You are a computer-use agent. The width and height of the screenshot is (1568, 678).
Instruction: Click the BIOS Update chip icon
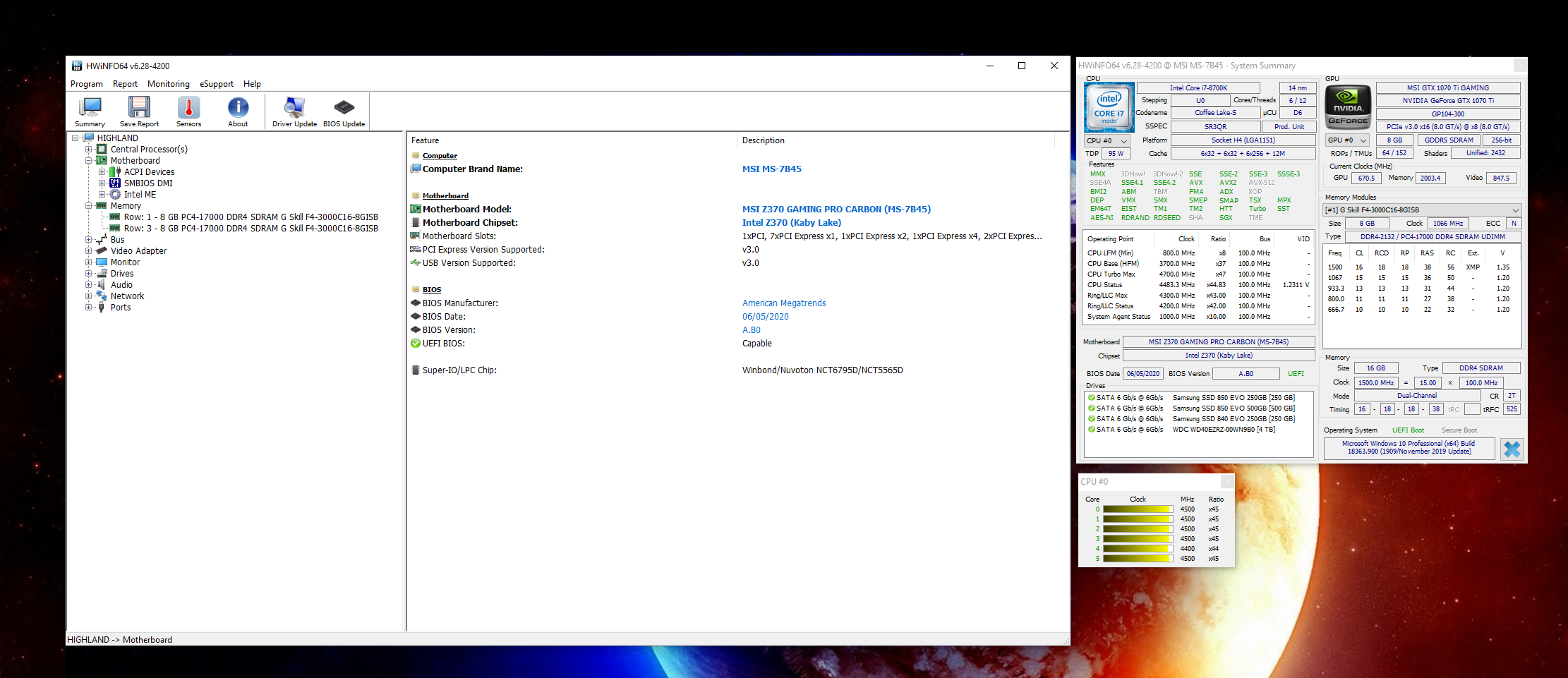[344, 107]
